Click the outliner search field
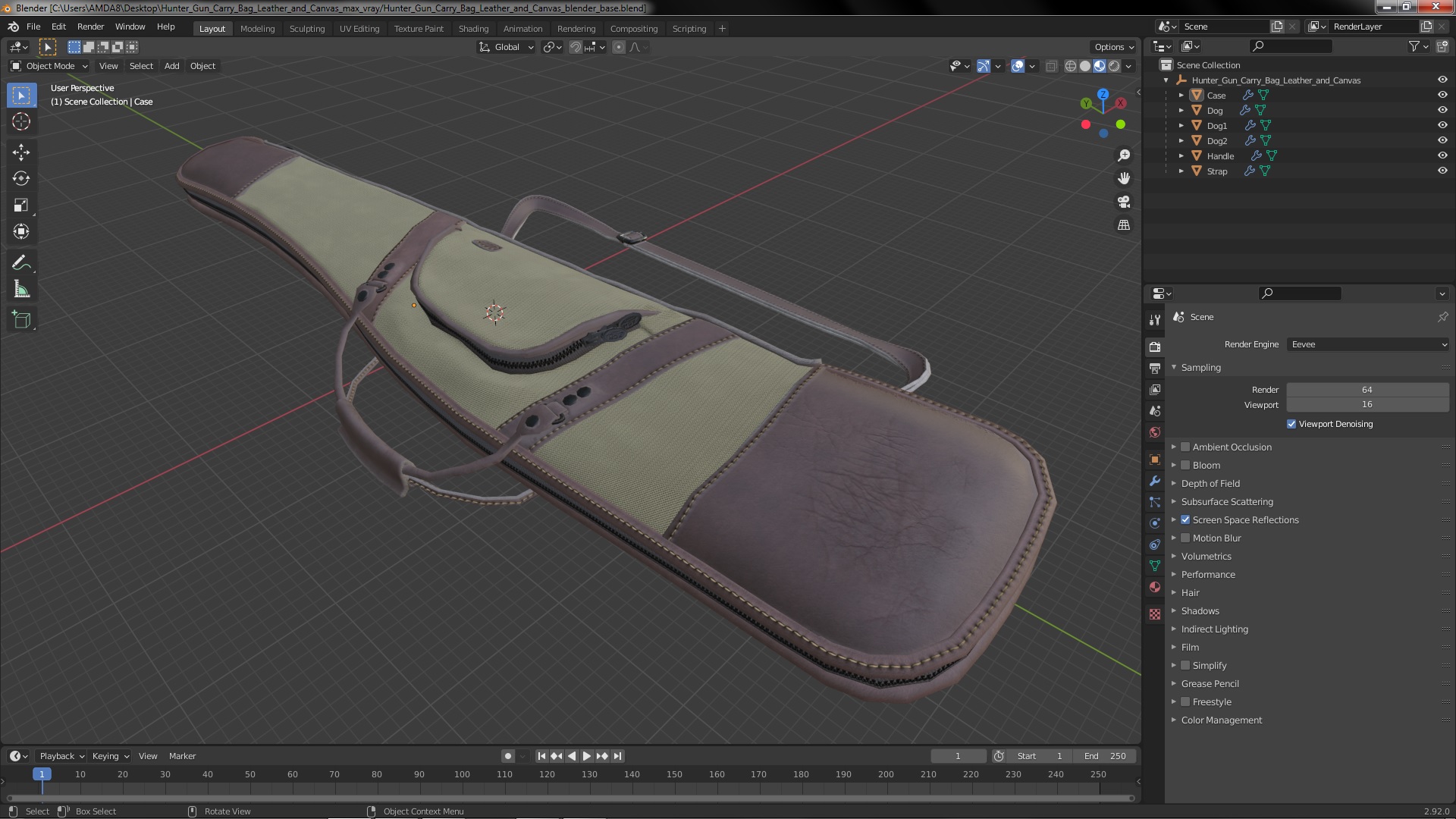Viewport: 1456px width, 819px height. [1291, 46]
